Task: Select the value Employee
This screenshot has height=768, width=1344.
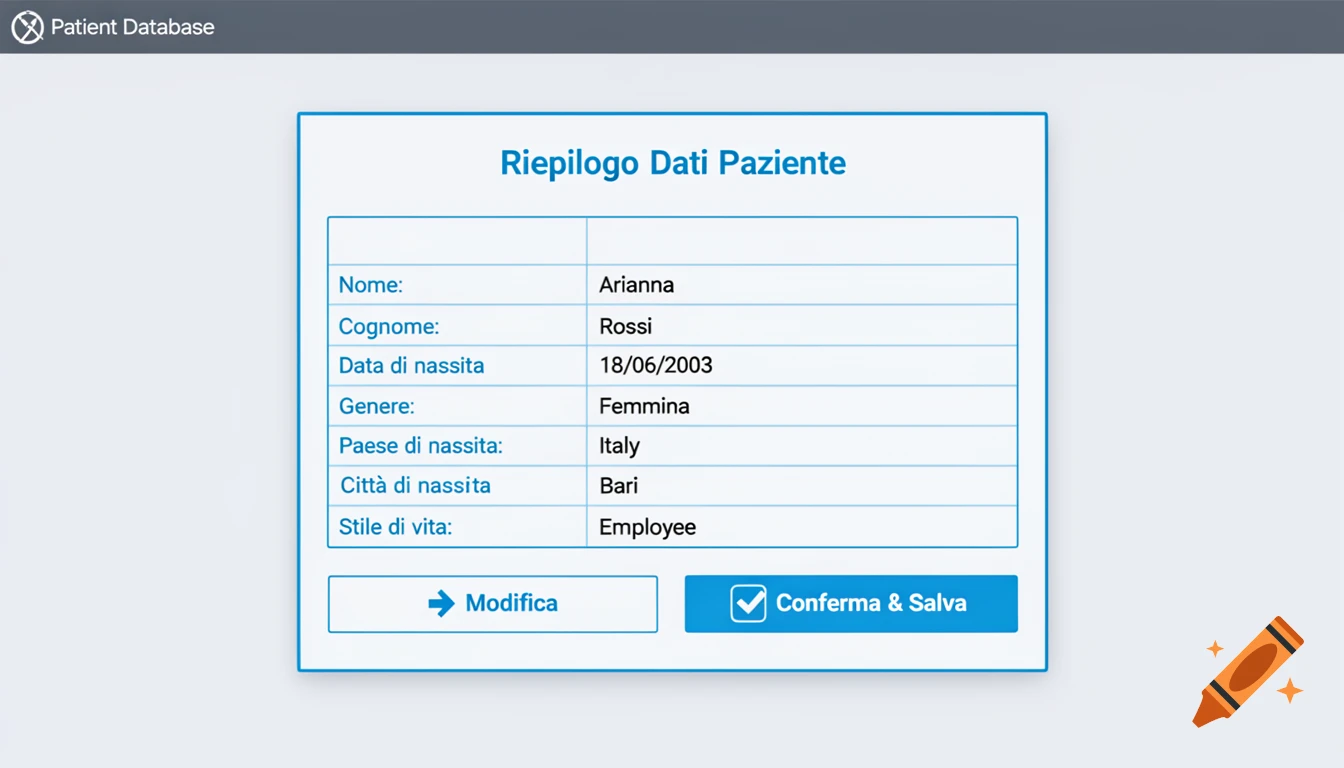Action: (648, 527)
